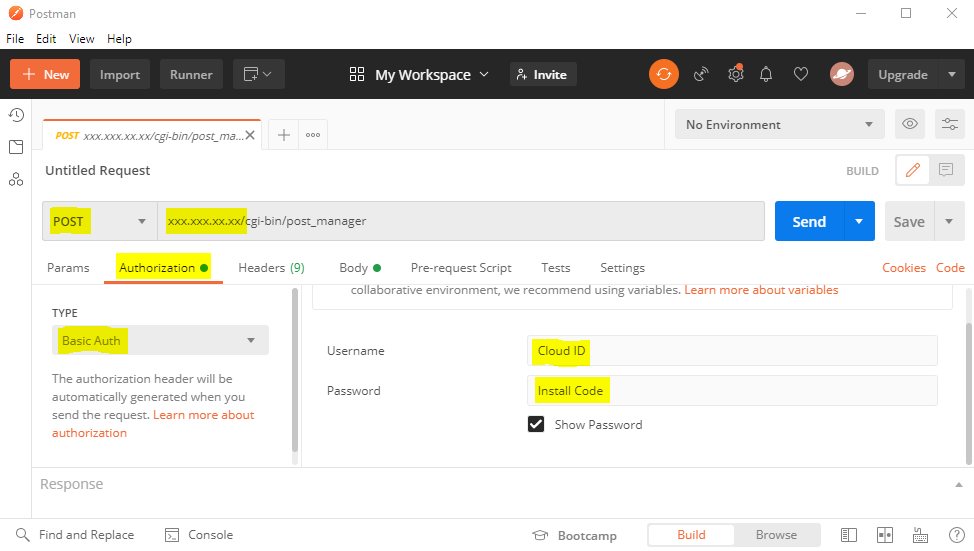The image size is (974, 551).
Task: Open the Help menu
Action: [x=119, y=39]
